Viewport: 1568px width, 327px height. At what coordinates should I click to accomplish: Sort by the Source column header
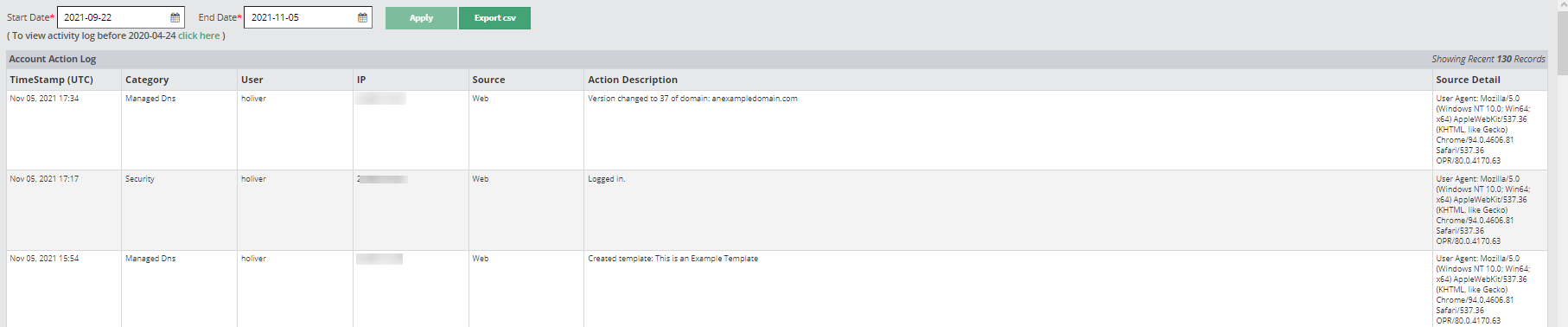pyautogui.click(x=488, y=80)
